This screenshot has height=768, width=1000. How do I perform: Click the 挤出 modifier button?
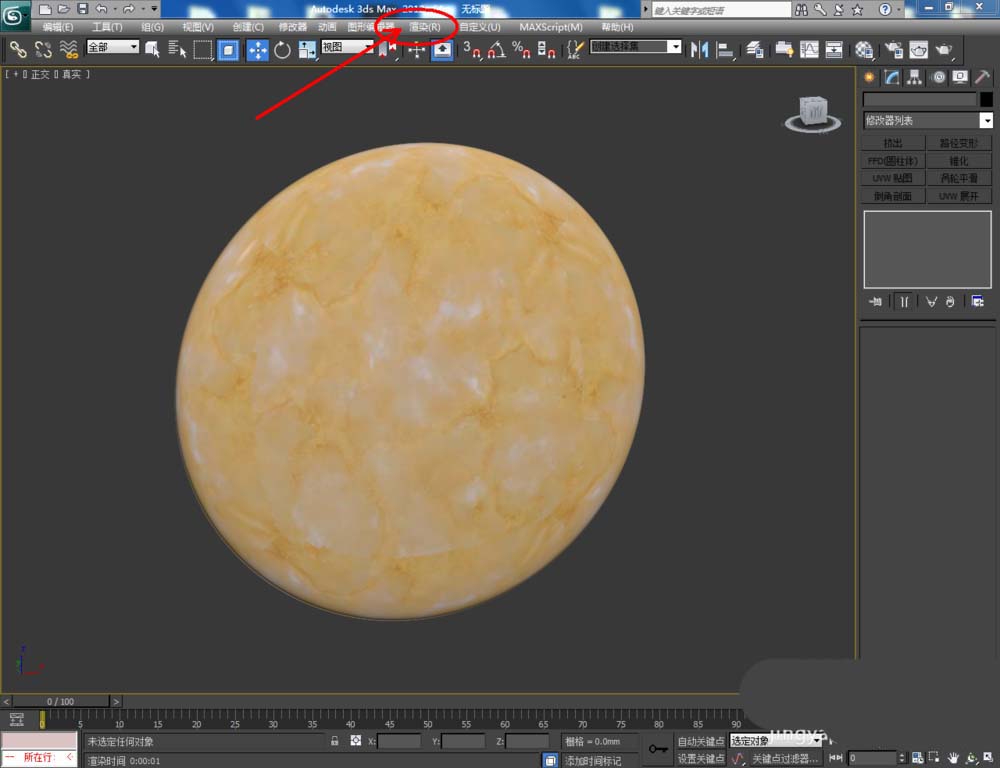point(892,143)
